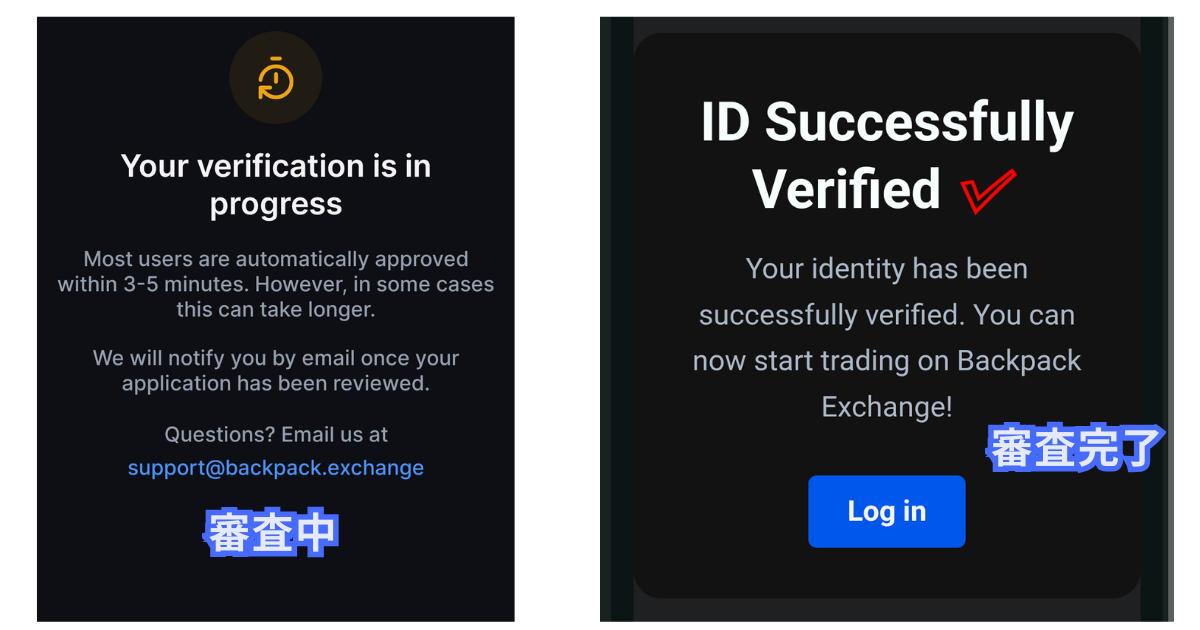Click "application has been reviewed." line

point(276,383)
